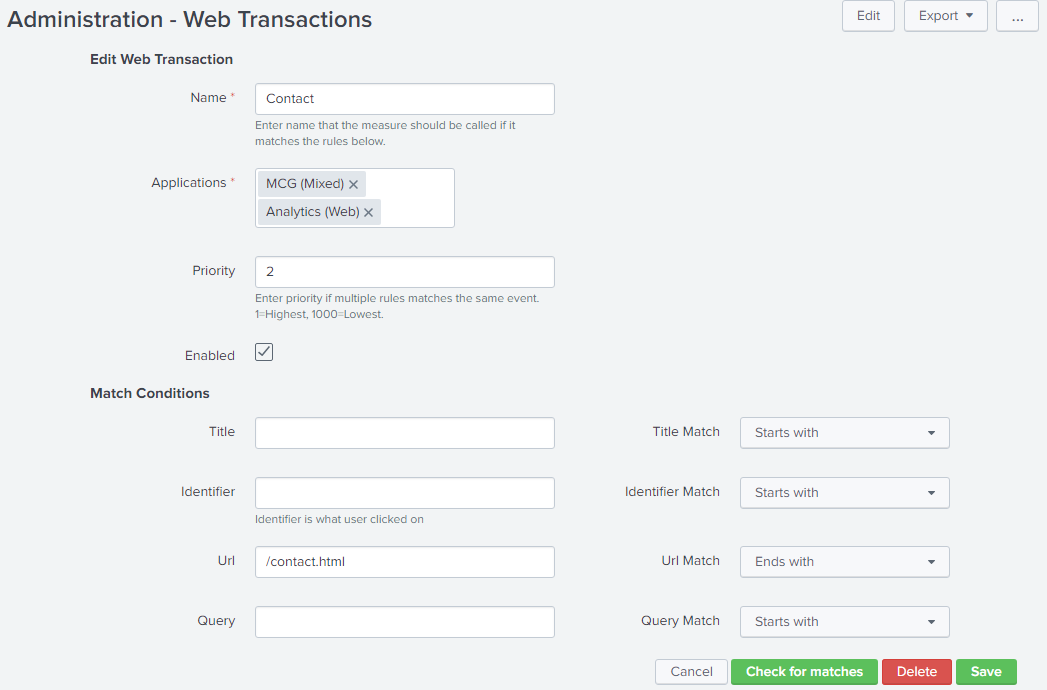Select the Url field containing /contact.html
Image resolution: width=1047 pixels, height=690 pixels.
404,561
